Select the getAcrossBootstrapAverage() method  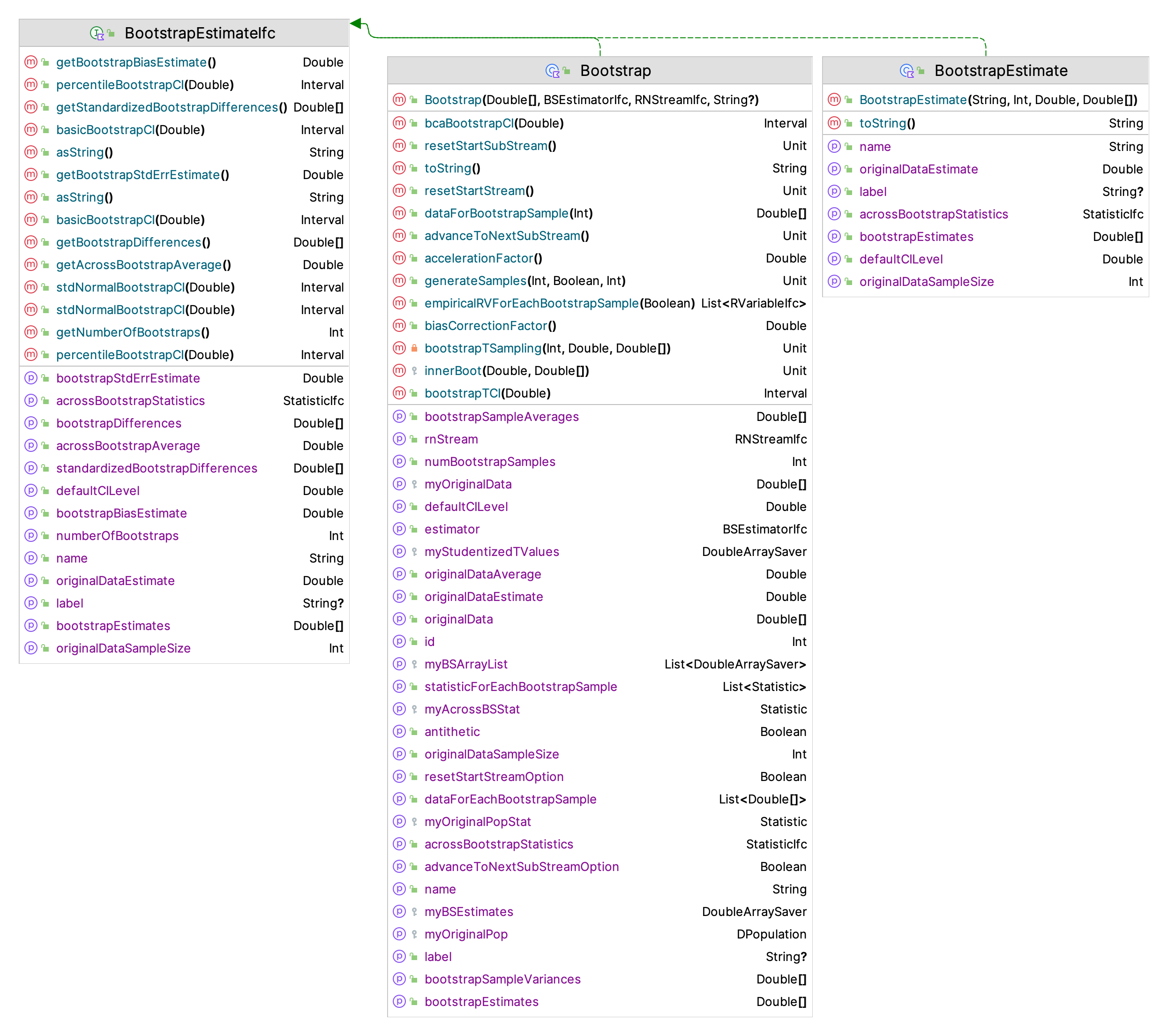pos(143,264)
